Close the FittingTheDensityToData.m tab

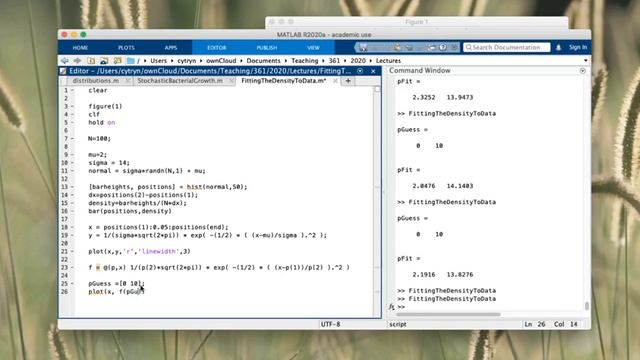(x=335, y=81)
